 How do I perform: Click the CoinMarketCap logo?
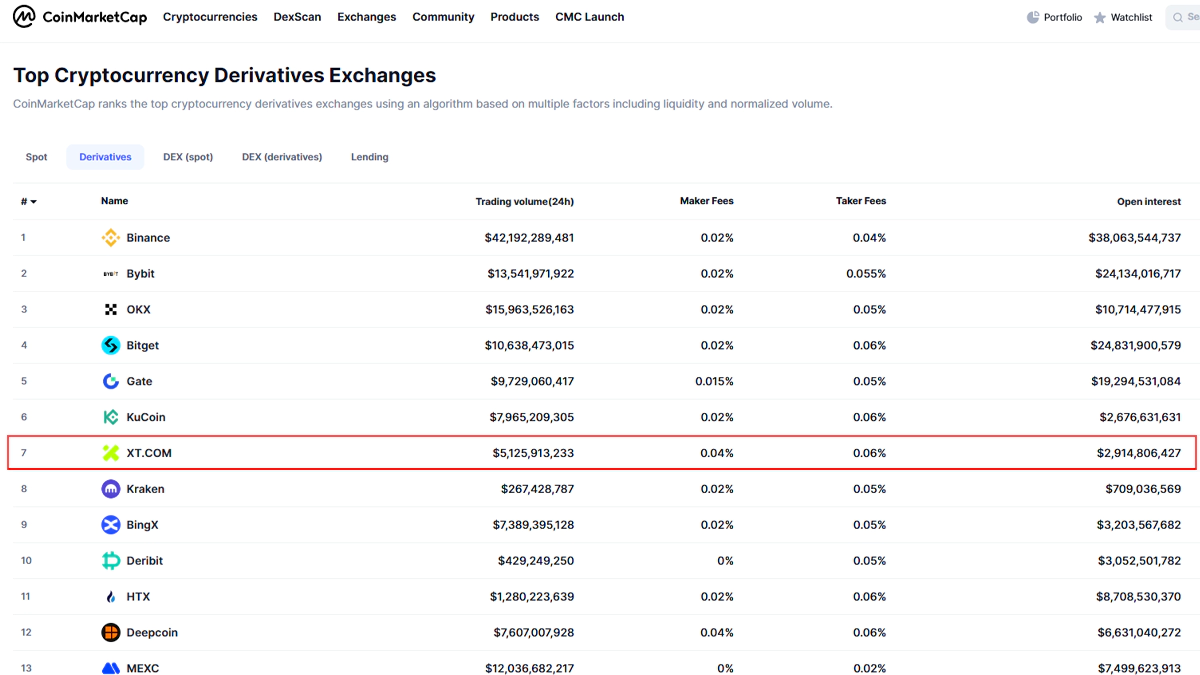click(80, 17)
